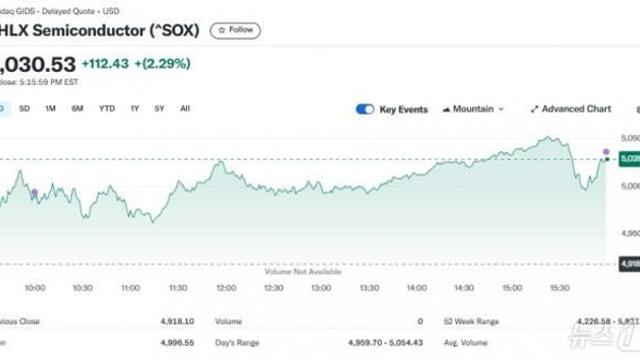Viewport: 640px width, 360px height.
Task: Click the purple key event marker near 10:00
Action: 35,192
